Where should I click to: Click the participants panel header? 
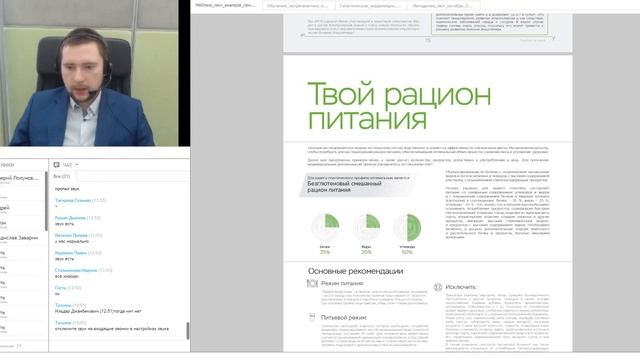pos(23,165)
